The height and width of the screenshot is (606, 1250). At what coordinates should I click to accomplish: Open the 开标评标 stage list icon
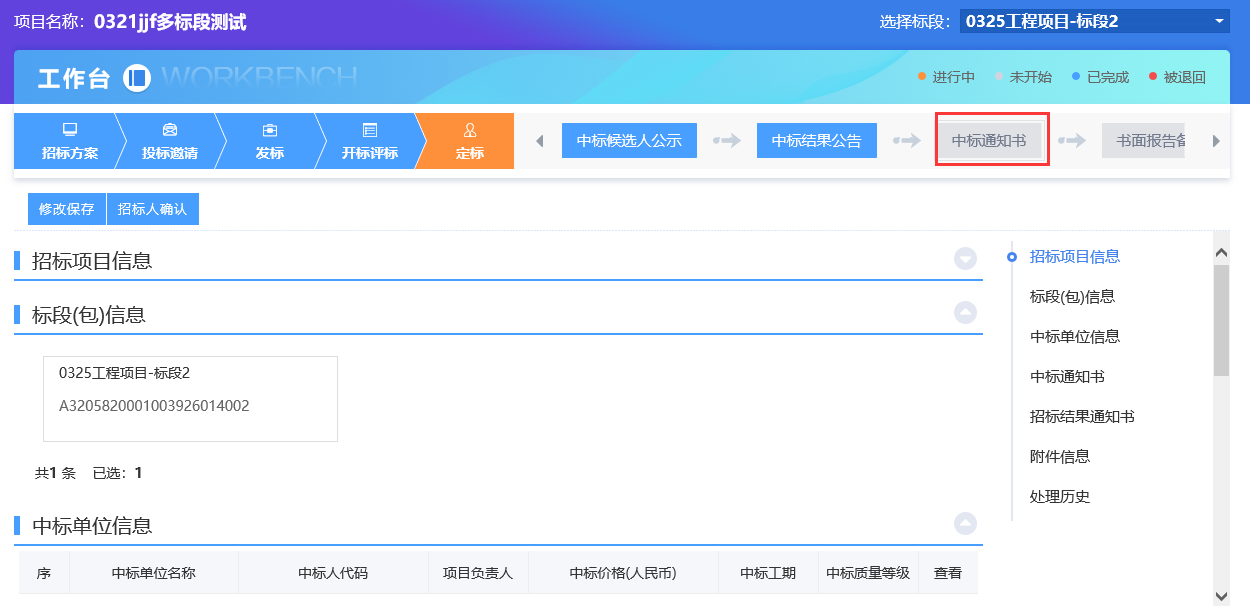[x=370, y=130]
